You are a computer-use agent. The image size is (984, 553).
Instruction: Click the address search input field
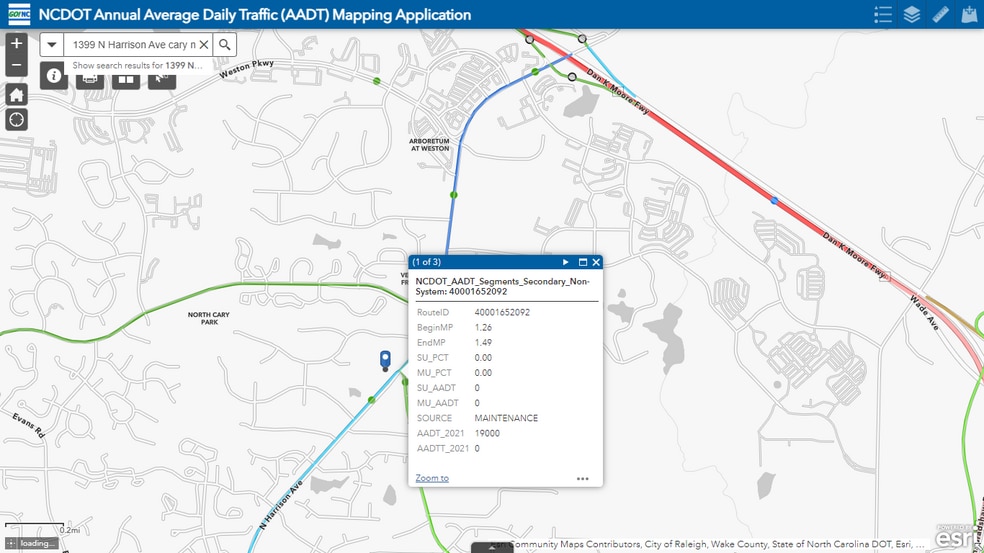(x=133, y=45)
